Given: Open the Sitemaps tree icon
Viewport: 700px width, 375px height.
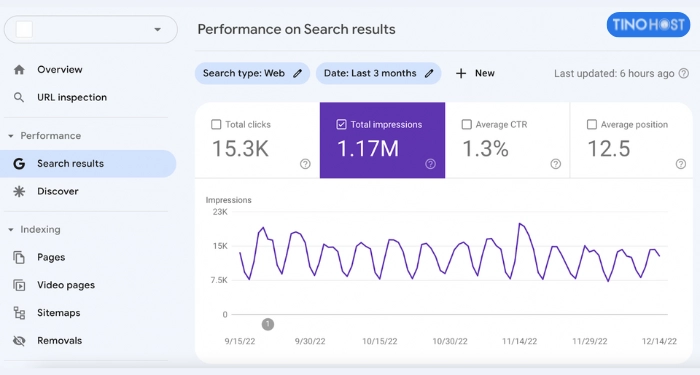Looking at the screenshot, I should [x=19, y=312].
